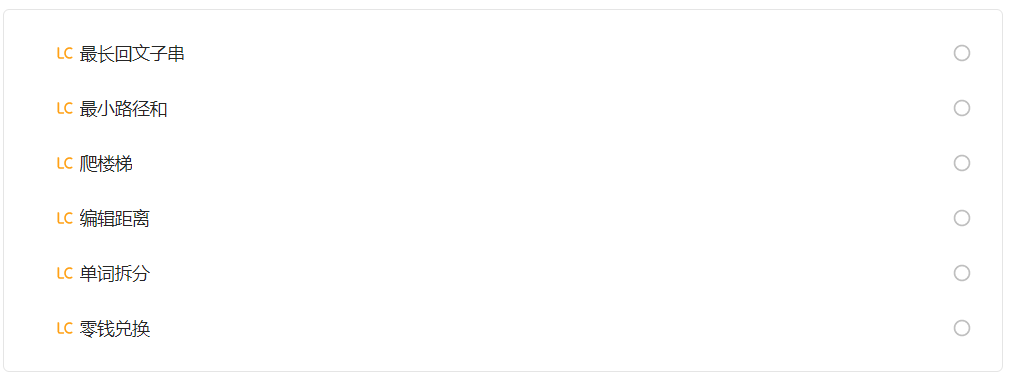The height and width of the screenshot is (377, 1010).
Task: Open the 最长回文子串 problem link
Action: pyautogui.click(x=132, y=54)
